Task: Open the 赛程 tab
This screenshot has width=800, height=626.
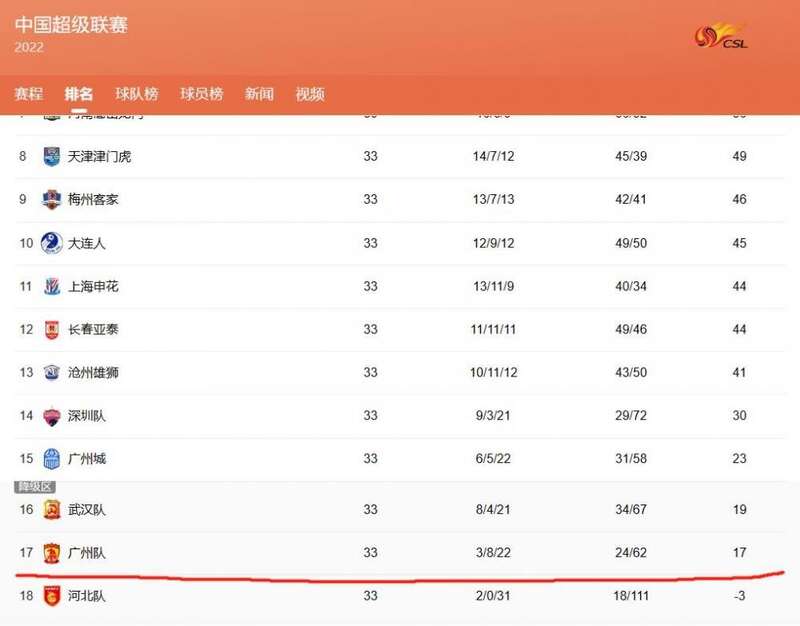Action: click(x=29, y=94)
